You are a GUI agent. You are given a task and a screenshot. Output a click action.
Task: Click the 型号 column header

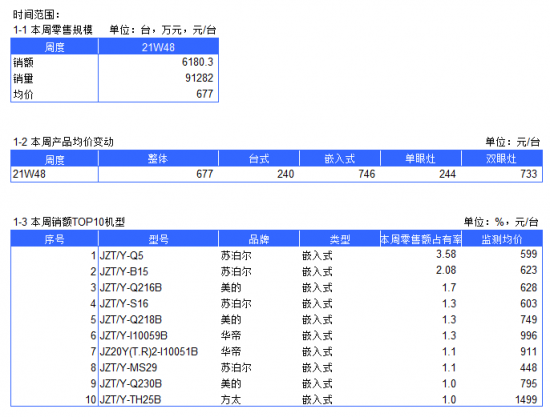pos(158,239)
